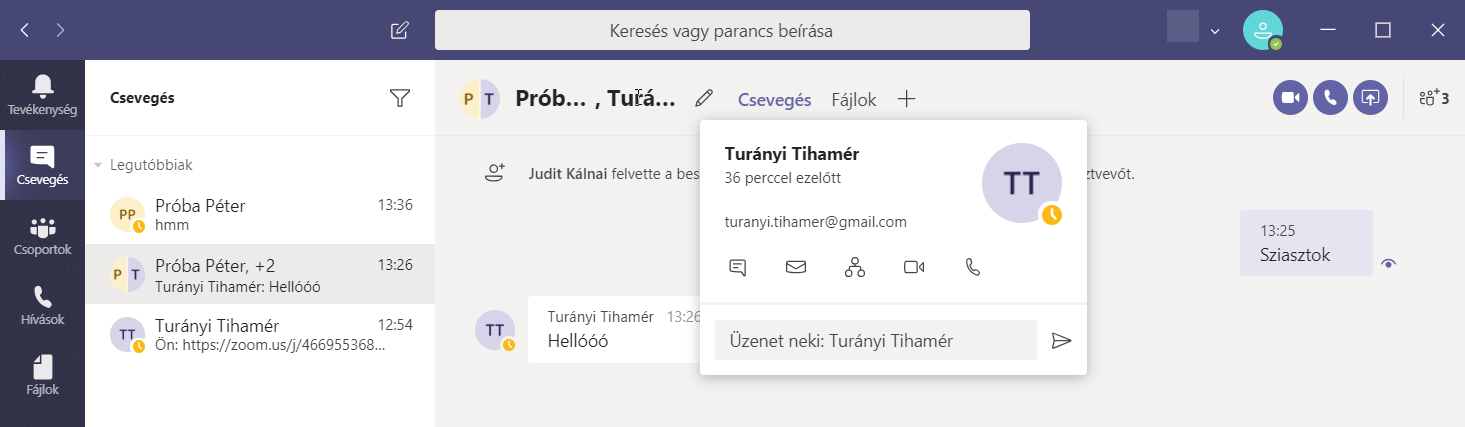Click the seen eye icon beside Sziasztok
Image resolution: width=1465 pixels, height=427 pixels.
(1388, 264)
